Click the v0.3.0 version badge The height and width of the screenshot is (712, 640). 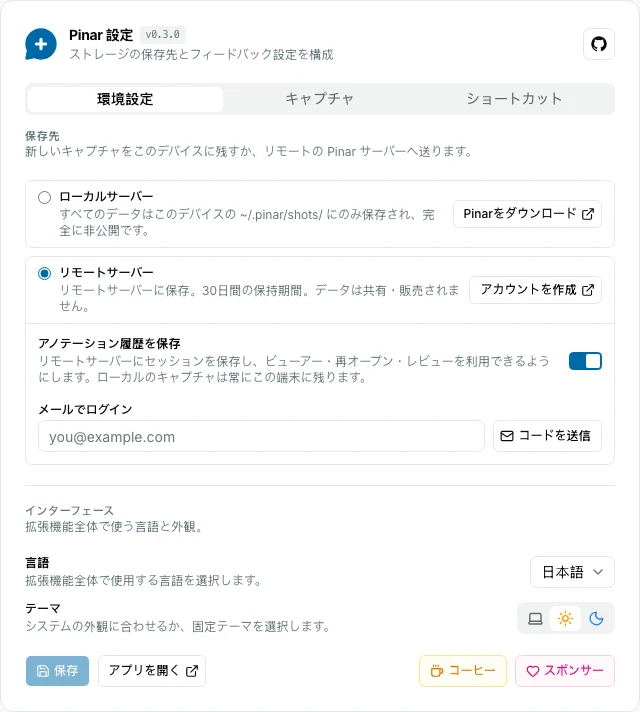163,35
